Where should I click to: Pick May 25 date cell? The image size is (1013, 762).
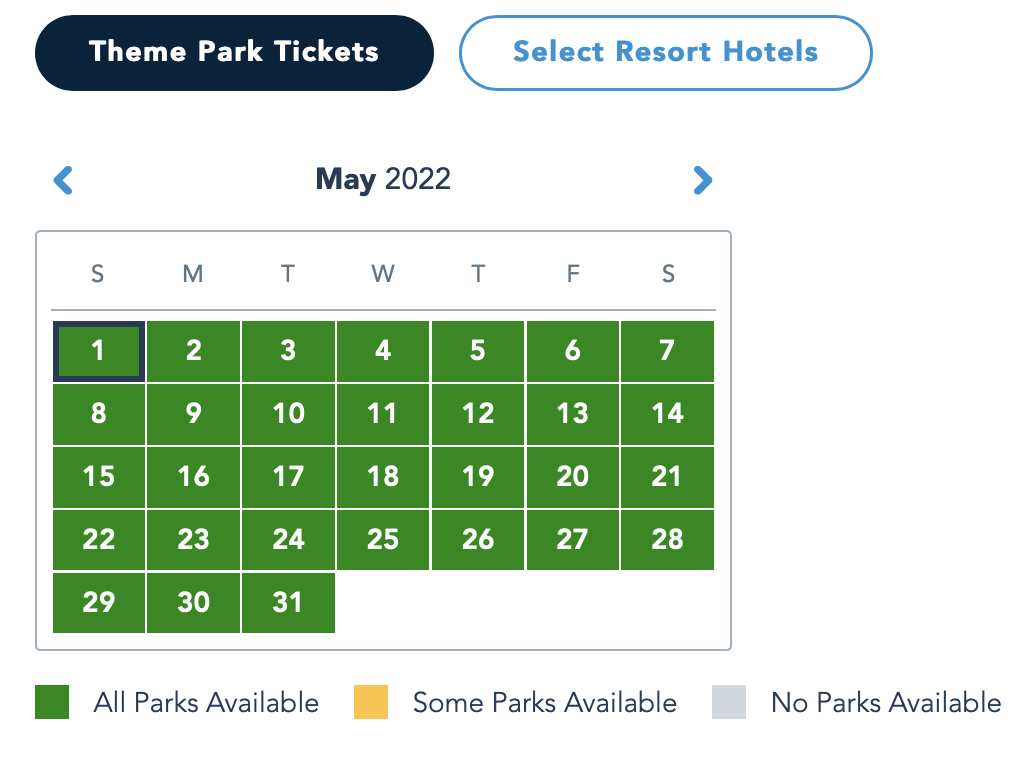click(383, 540)
